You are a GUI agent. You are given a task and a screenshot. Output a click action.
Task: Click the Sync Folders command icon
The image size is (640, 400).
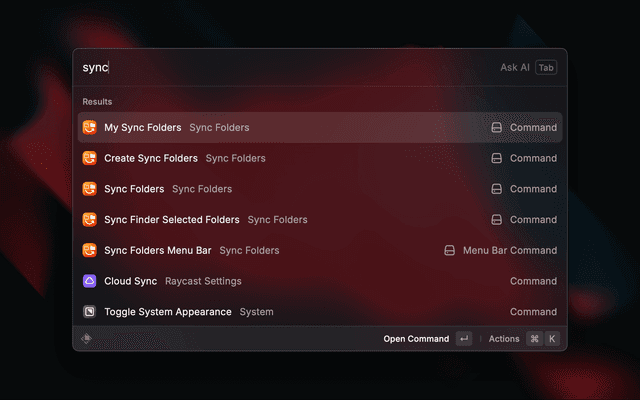coord(89,189)
